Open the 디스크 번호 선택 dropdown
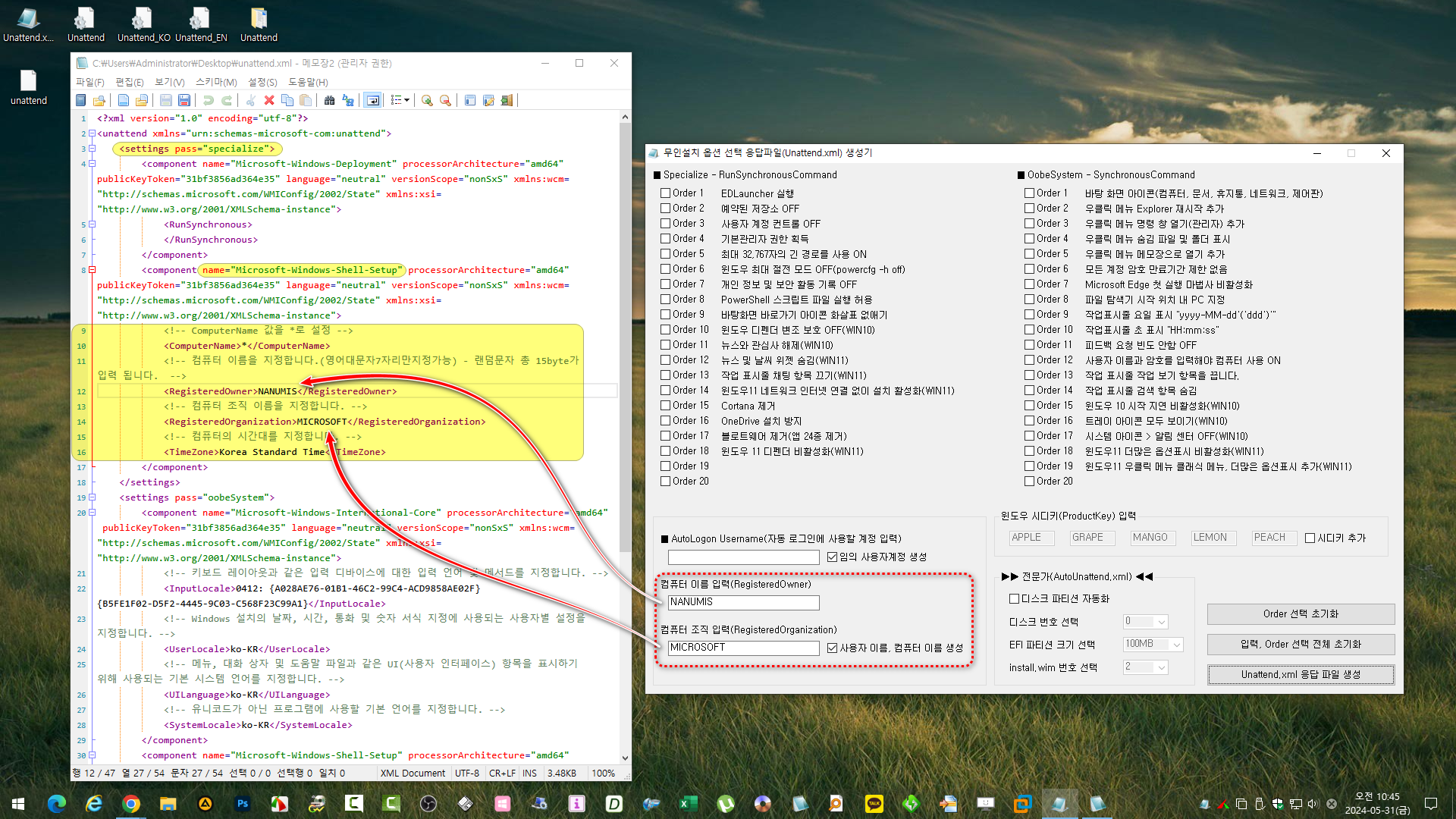 pyautogui.click(x=1161, y=622)
